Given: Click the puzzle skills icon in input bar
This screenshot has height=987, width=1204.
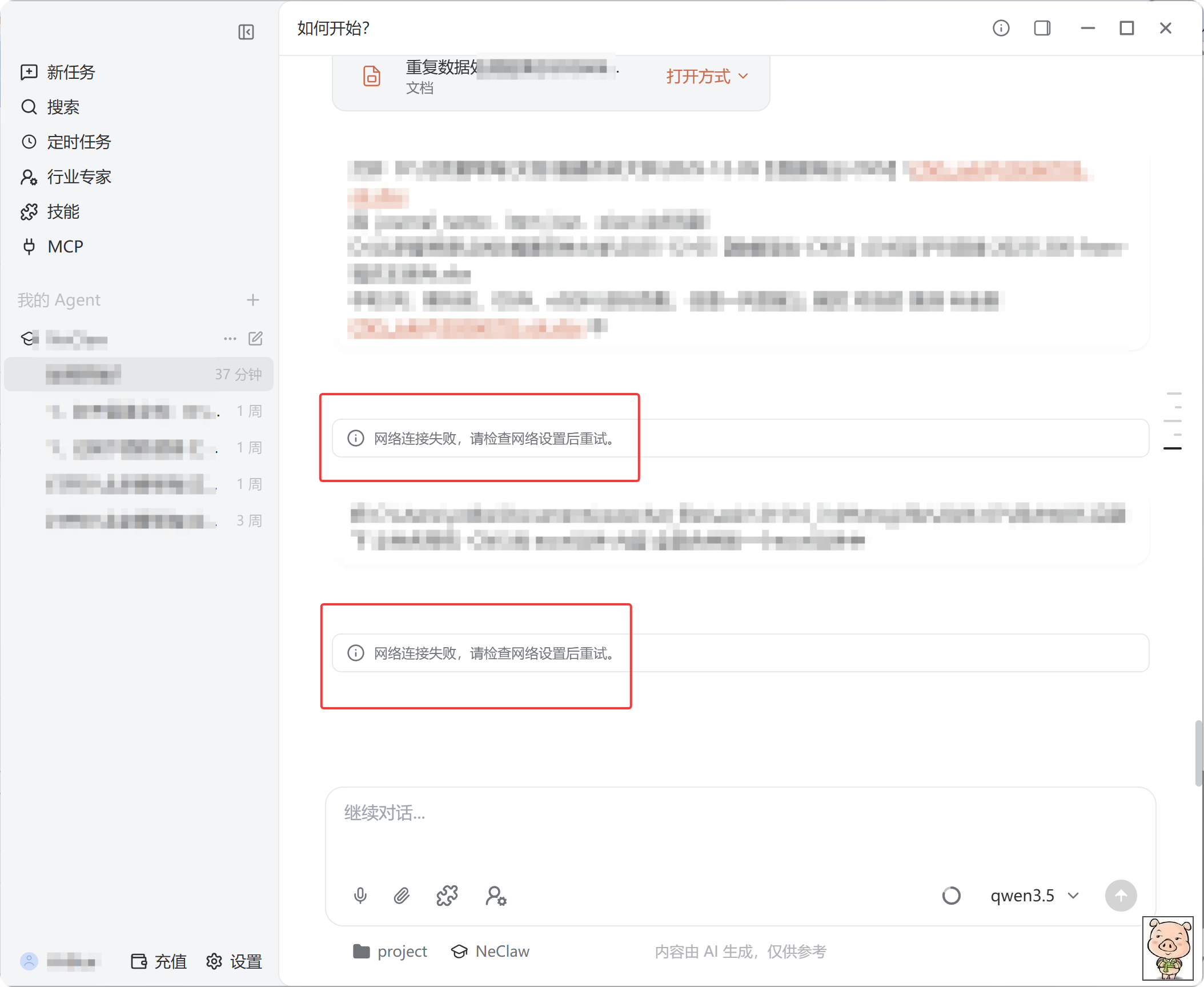Looking at the screenshot, I should [447, 896].
